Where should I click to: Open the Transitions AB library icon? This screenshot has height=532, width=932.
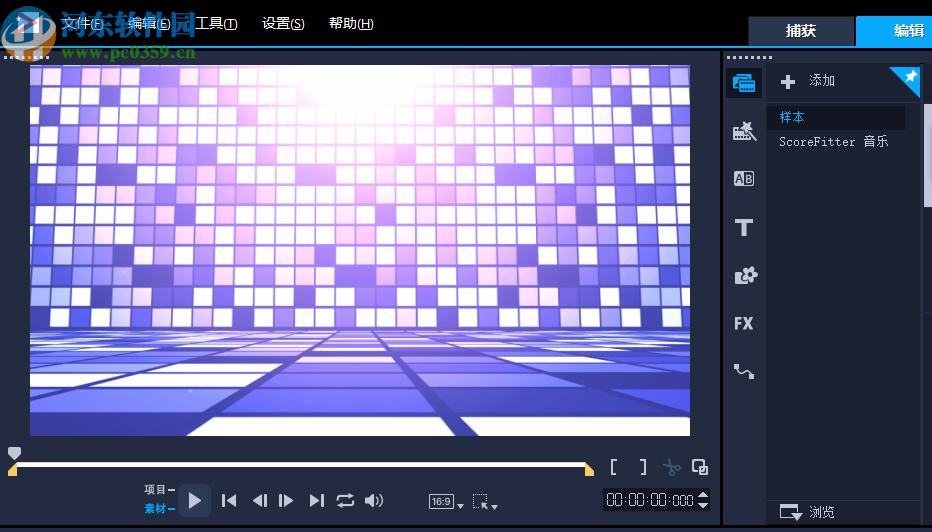pyautogui.click(x=744, y=179)
